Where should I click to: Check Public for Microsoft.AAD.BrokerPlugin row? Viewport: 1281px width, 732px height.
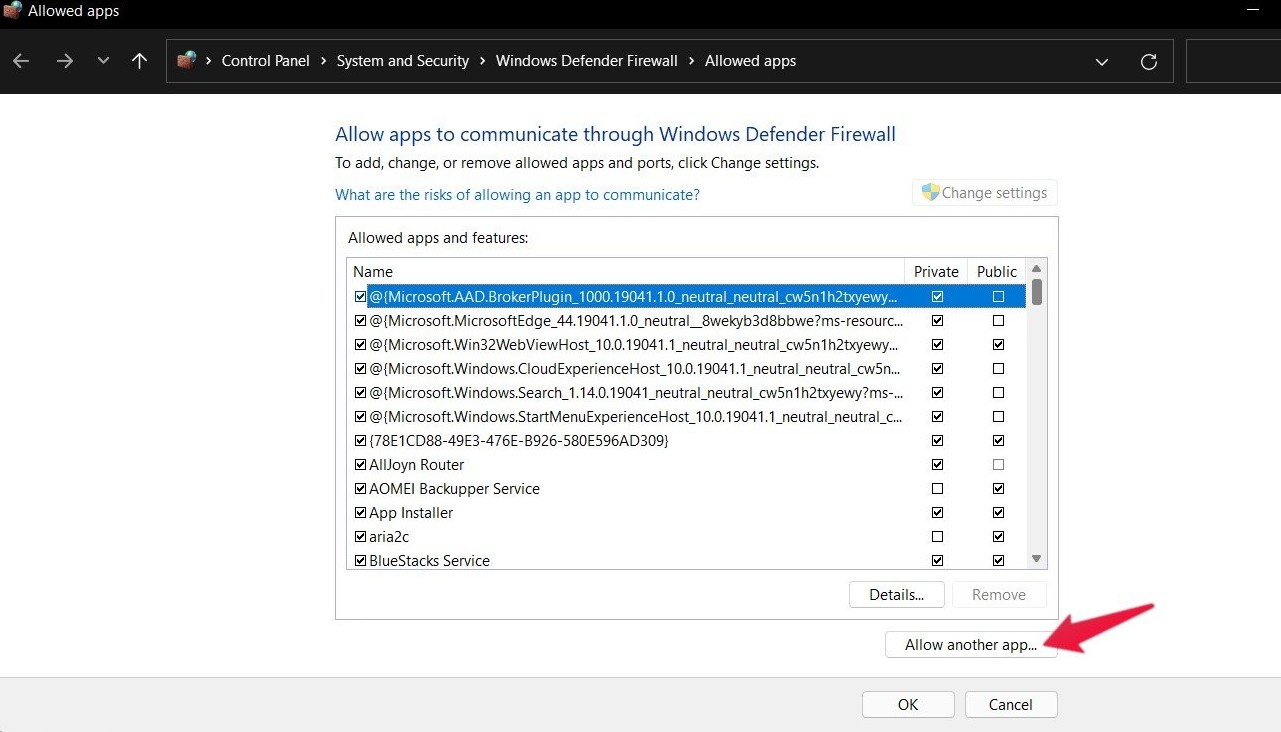pos(998,297)
